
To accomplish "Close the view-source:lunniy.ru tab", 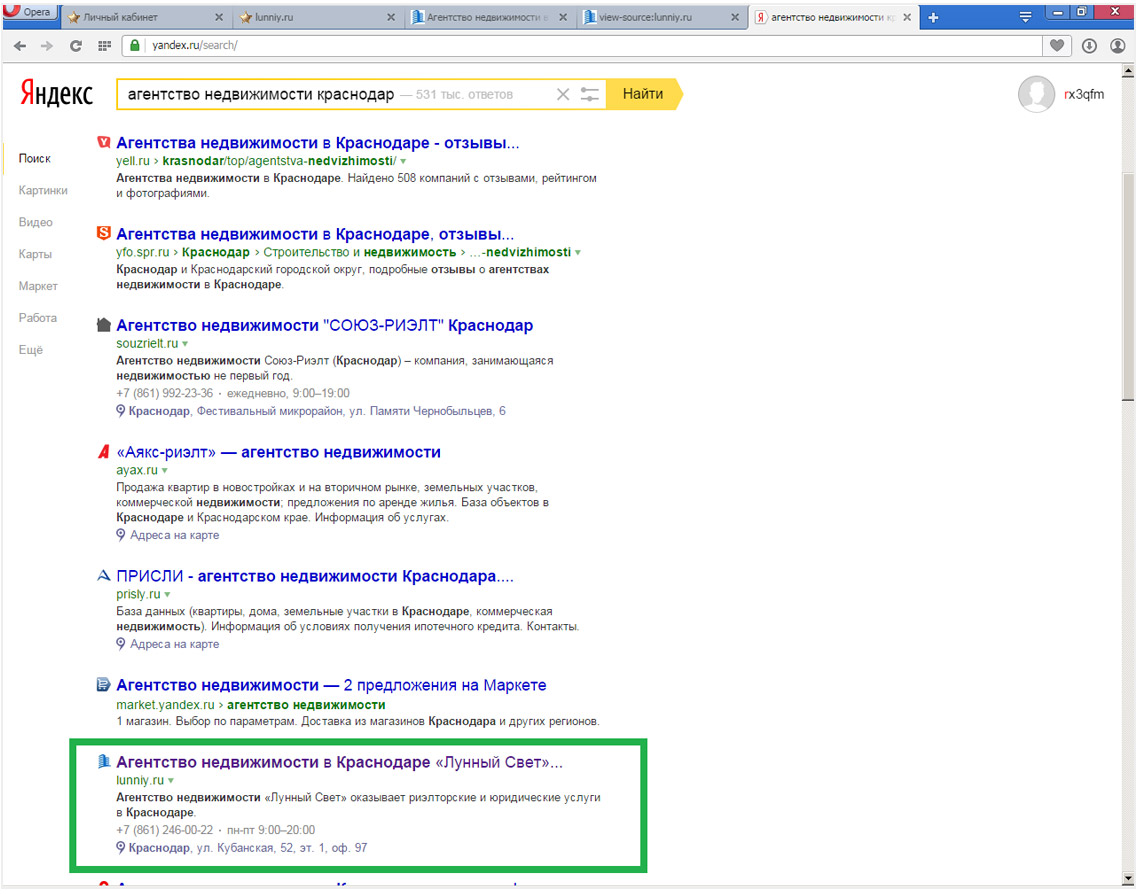I will coord(734,17).
